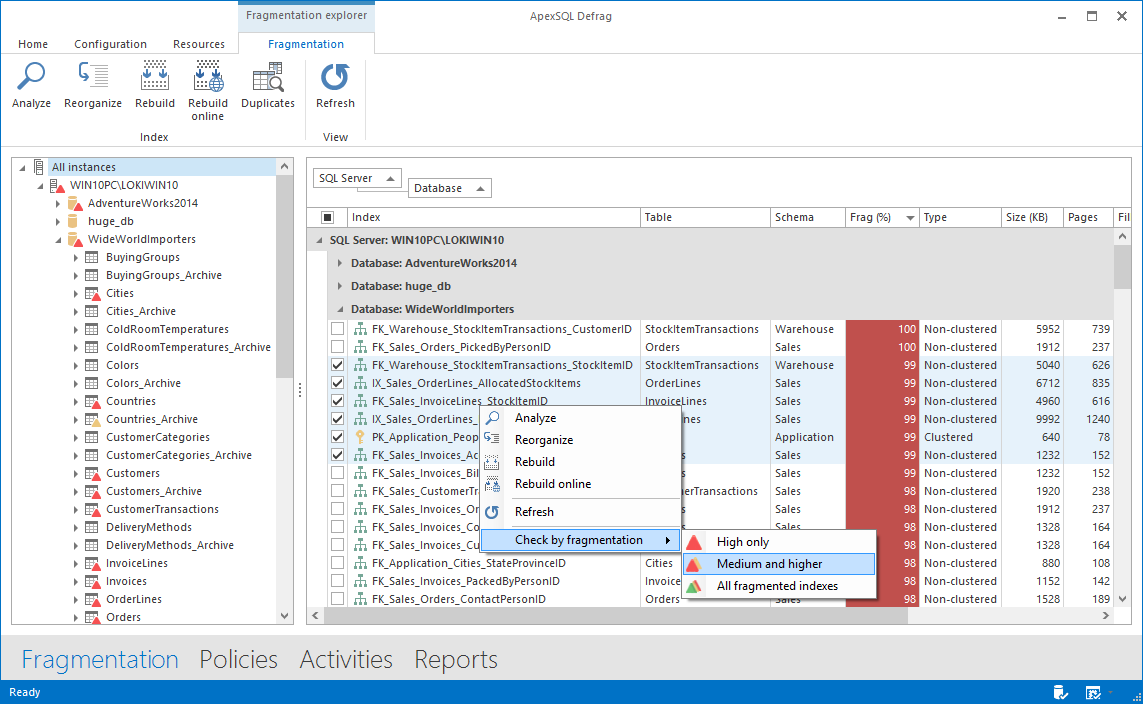
Task: Switch to the Configuration ribbon tab
Action: point(110,44)
